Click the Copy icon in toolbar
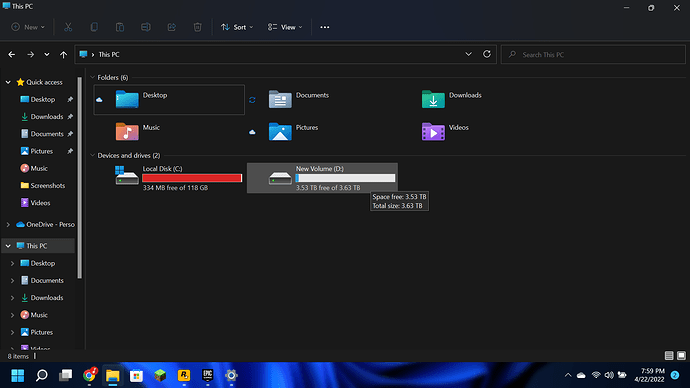This screenshot has width=690, height=388. pyautogui.click(x=94, y=27)
